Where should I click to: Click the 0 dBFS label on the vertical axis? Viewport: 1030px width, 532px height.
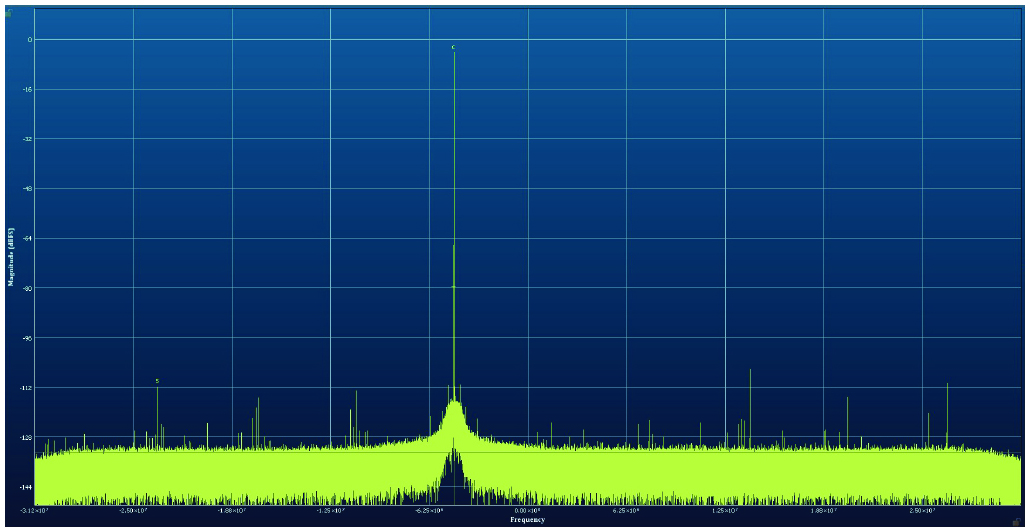click(x=30, y=40)
